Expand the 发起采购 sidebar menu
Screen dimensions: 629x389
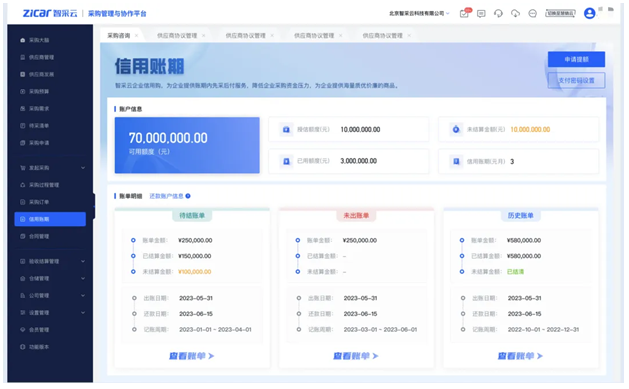click(52, 168)
